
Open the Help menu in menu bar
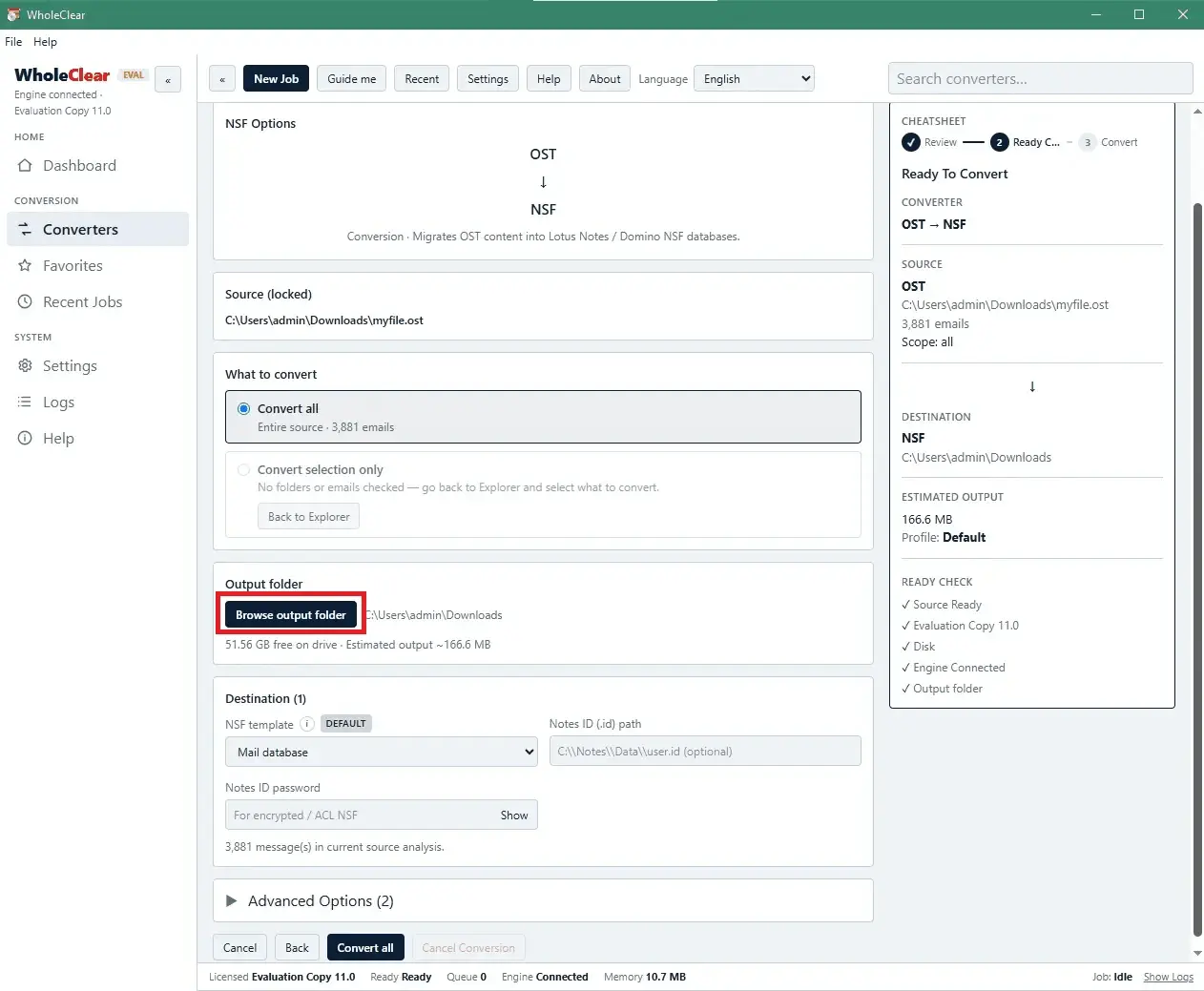[45, 42]
